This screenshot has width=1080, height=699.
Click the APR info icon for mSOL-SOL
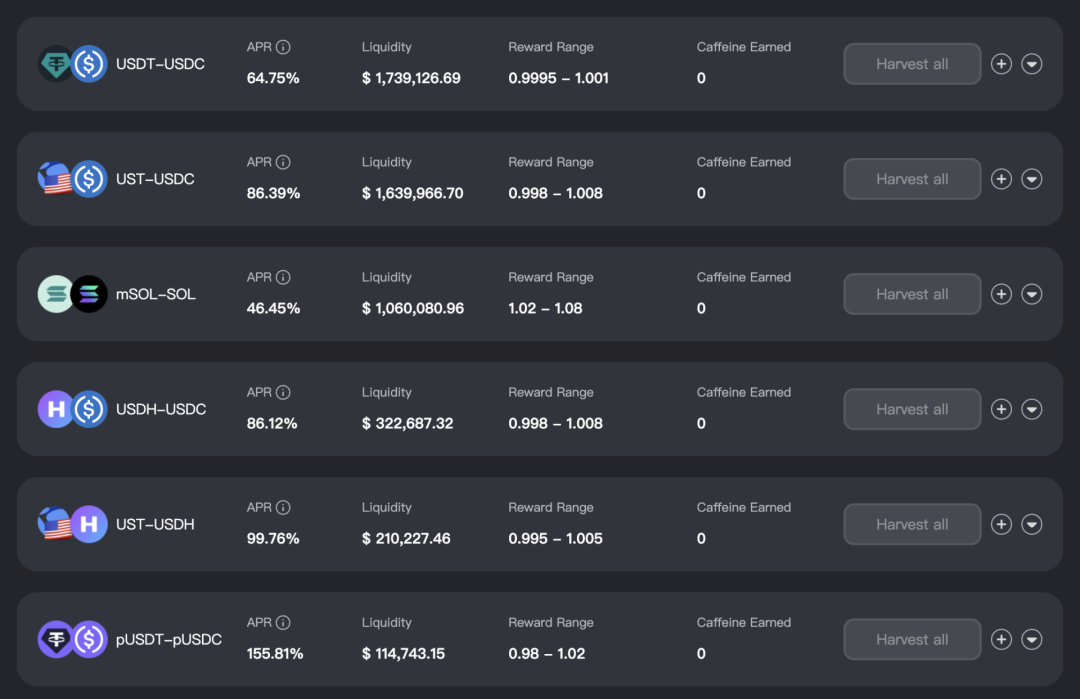coord(283,277)
